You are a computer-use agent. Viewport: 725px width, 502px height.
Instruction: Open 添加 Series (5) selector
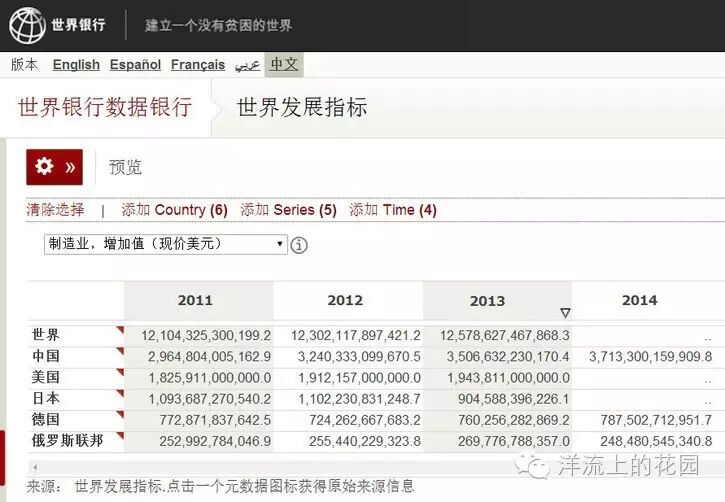289,210
